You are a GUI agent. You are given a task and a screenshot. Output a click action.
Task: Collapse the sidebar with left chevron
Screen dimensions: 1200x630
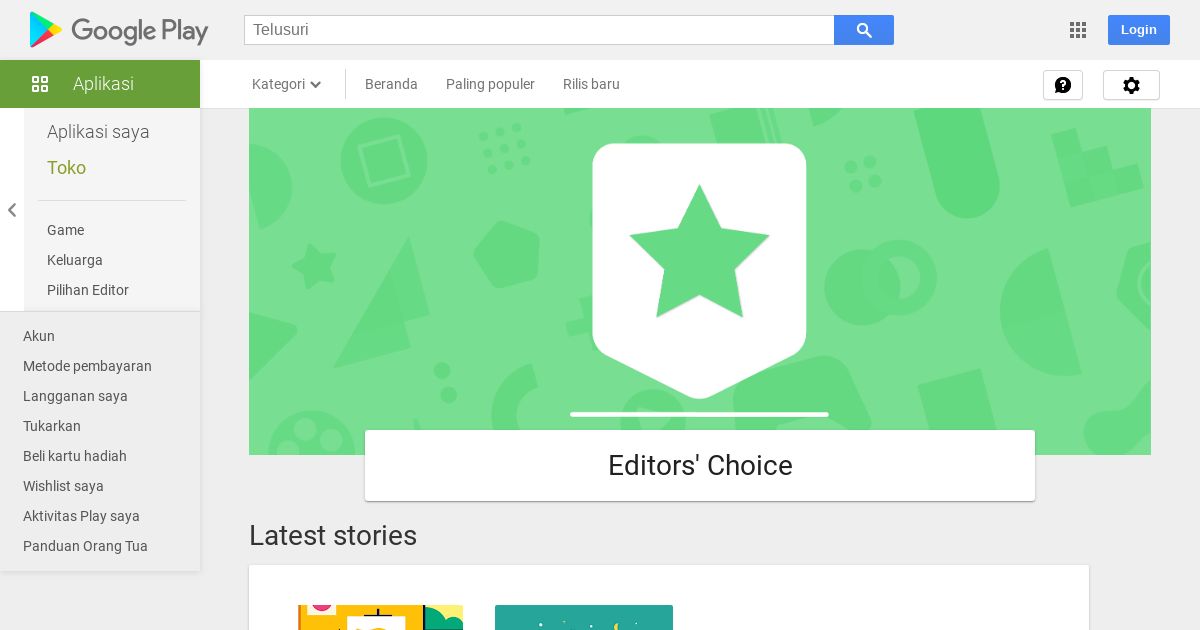[x=12, y=210]
